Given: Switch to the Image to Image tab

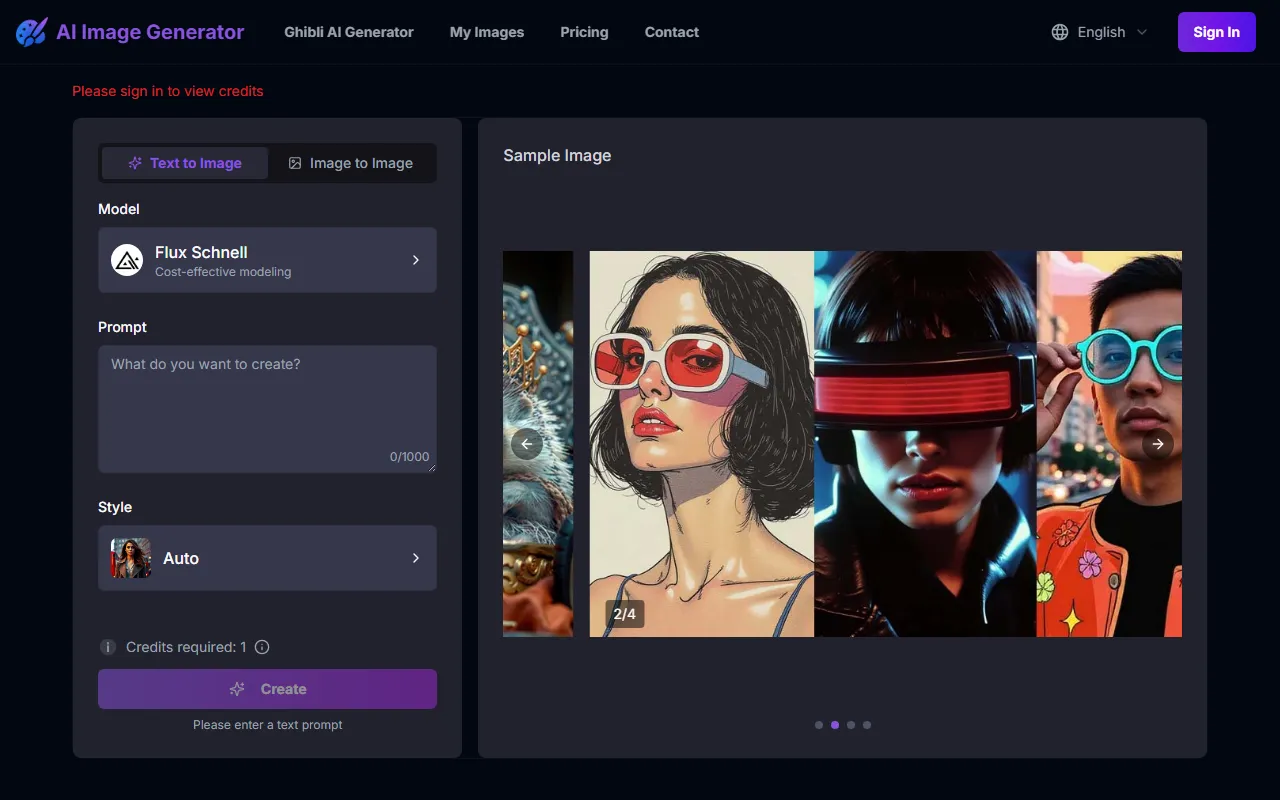Looking at the screenshot, I should [351, 163].
